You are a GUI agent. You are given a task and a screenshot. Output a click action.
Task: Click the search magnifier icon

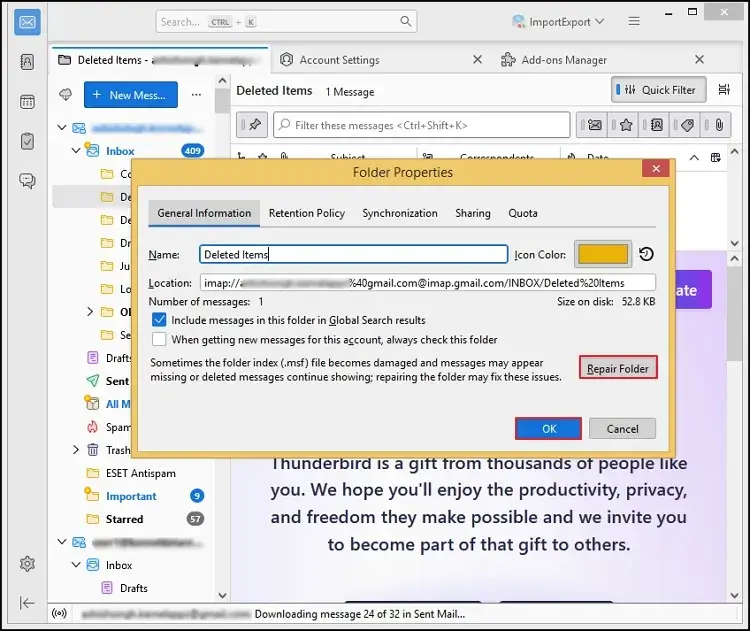[405, 22]
